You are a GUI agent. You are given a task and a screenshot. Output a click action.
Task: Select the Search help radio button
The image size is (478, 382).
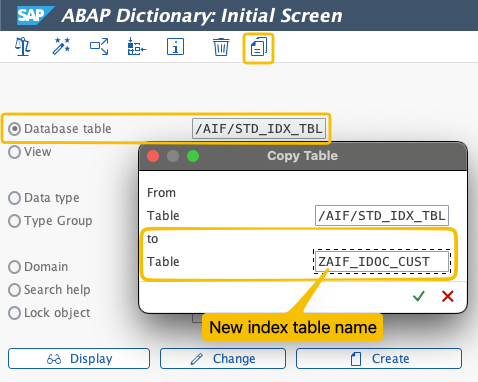(x=15, y=290)
